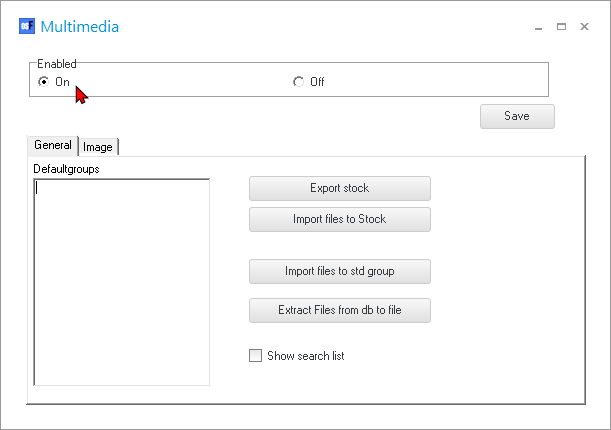The image size is (611, 430).
Task: Open the Image tab
Action: click(98, 147)
